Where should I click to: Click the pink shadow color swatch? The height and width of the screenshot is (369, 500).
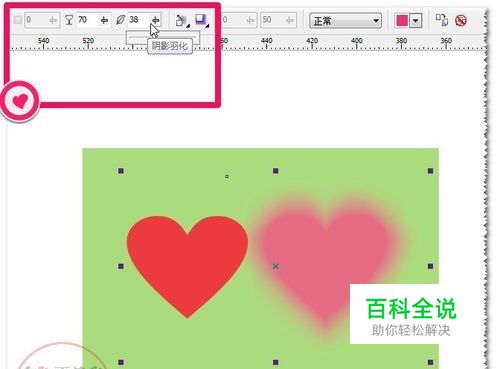click(x=402, y=21)
